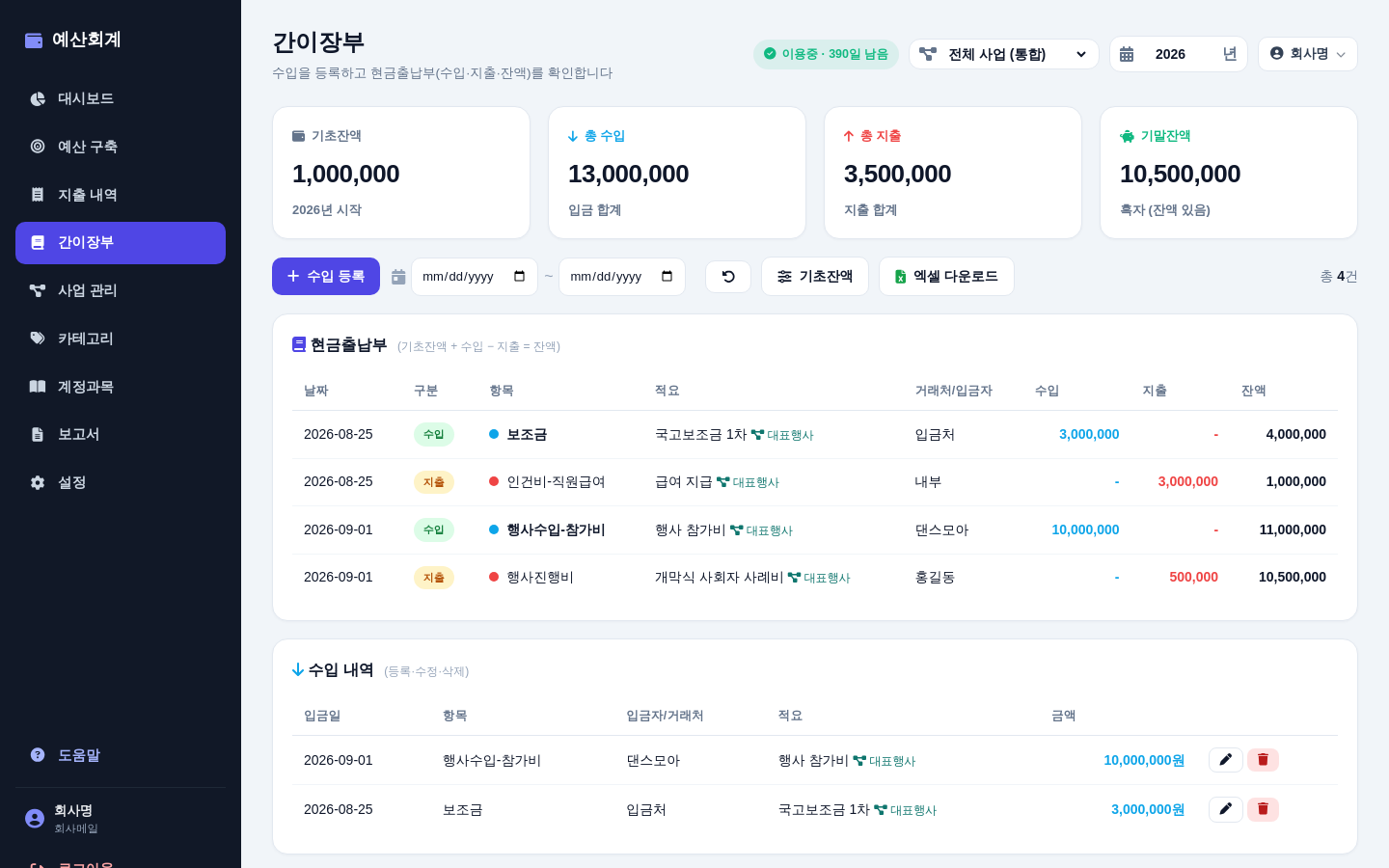
Task: Click the 현금출납부 ledger book icon
Action: (x=299, y=344)
